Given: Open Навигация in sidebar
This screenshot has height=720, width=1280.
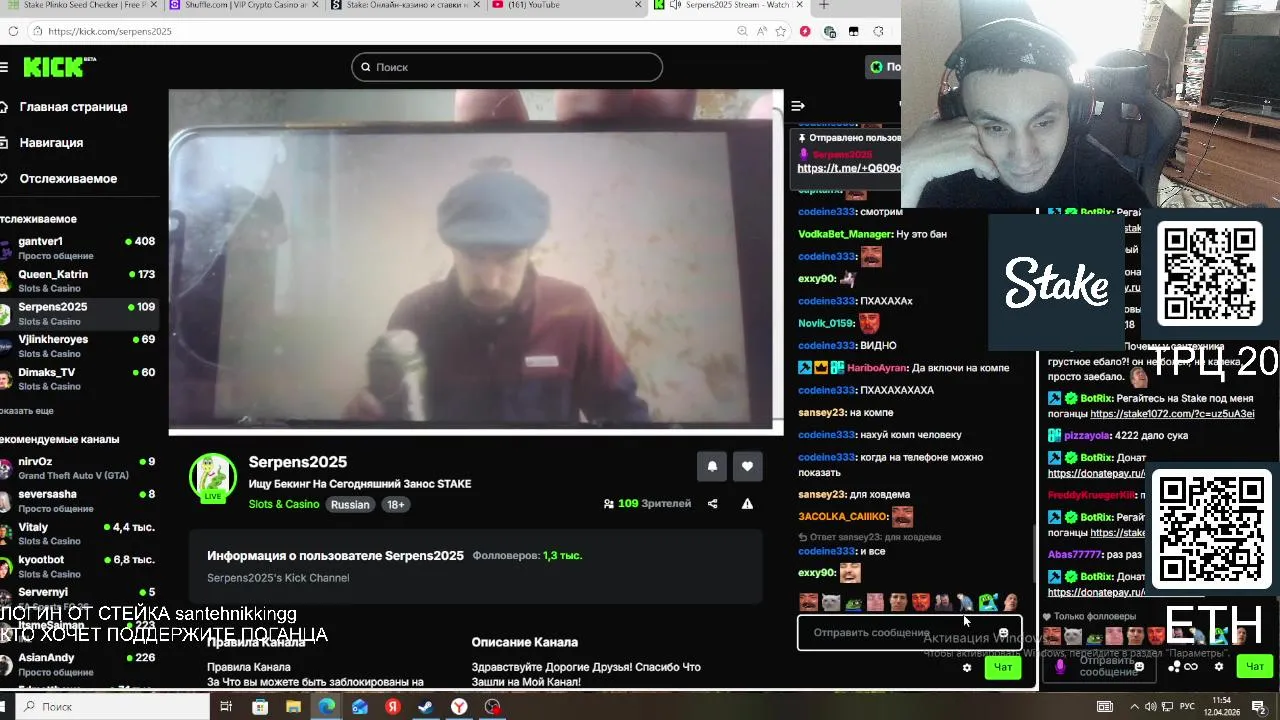Looking at the screenshot, I should (x=51, y=143).
